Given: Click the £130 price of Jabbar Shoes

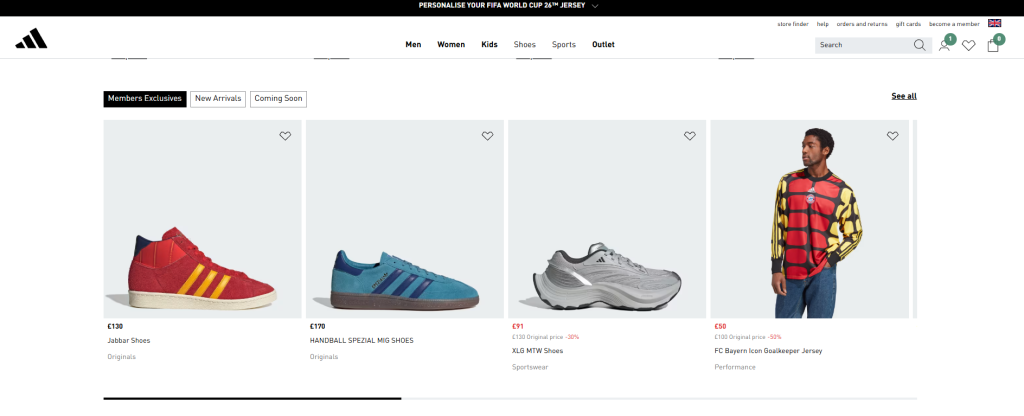Looking at the screenshot, I should tap(115, 326).
